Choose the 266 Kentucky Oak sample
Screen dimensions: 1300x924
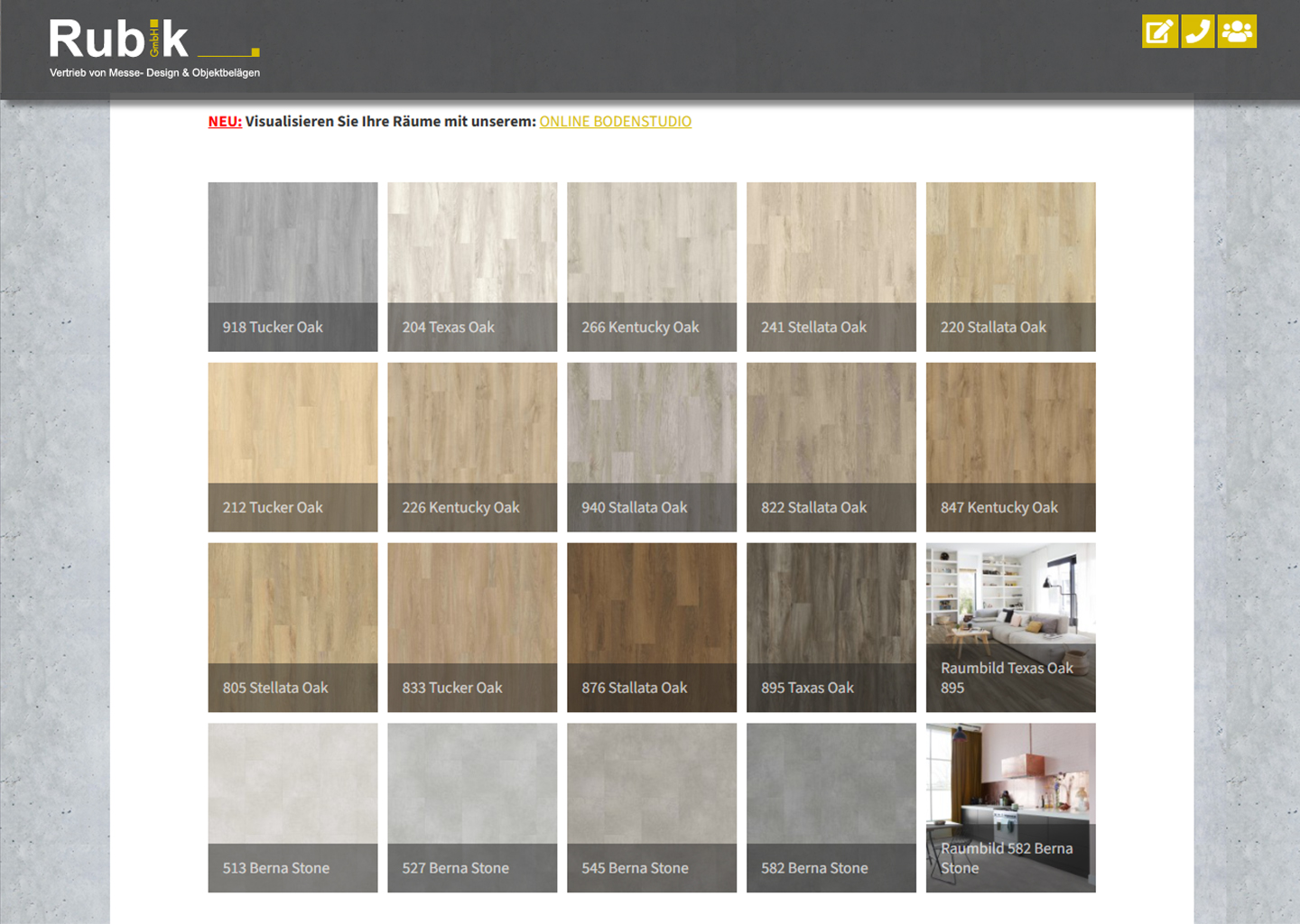[x=651, y=266]
